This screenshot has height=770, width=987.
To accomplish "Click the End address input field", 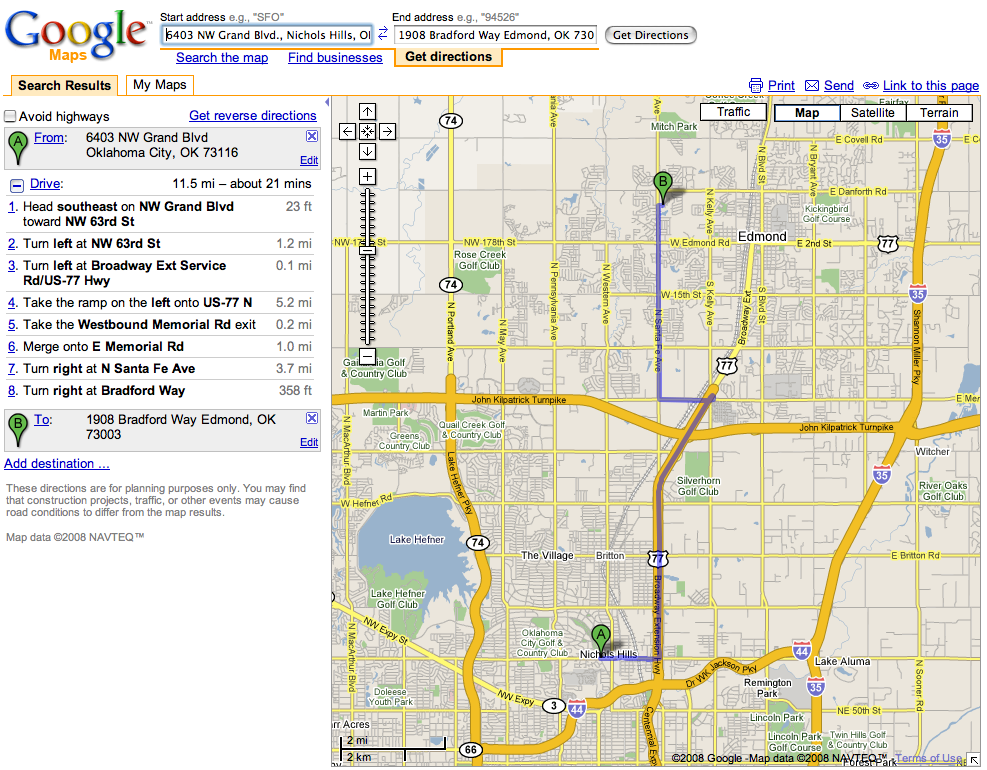I will coord(496,35).
